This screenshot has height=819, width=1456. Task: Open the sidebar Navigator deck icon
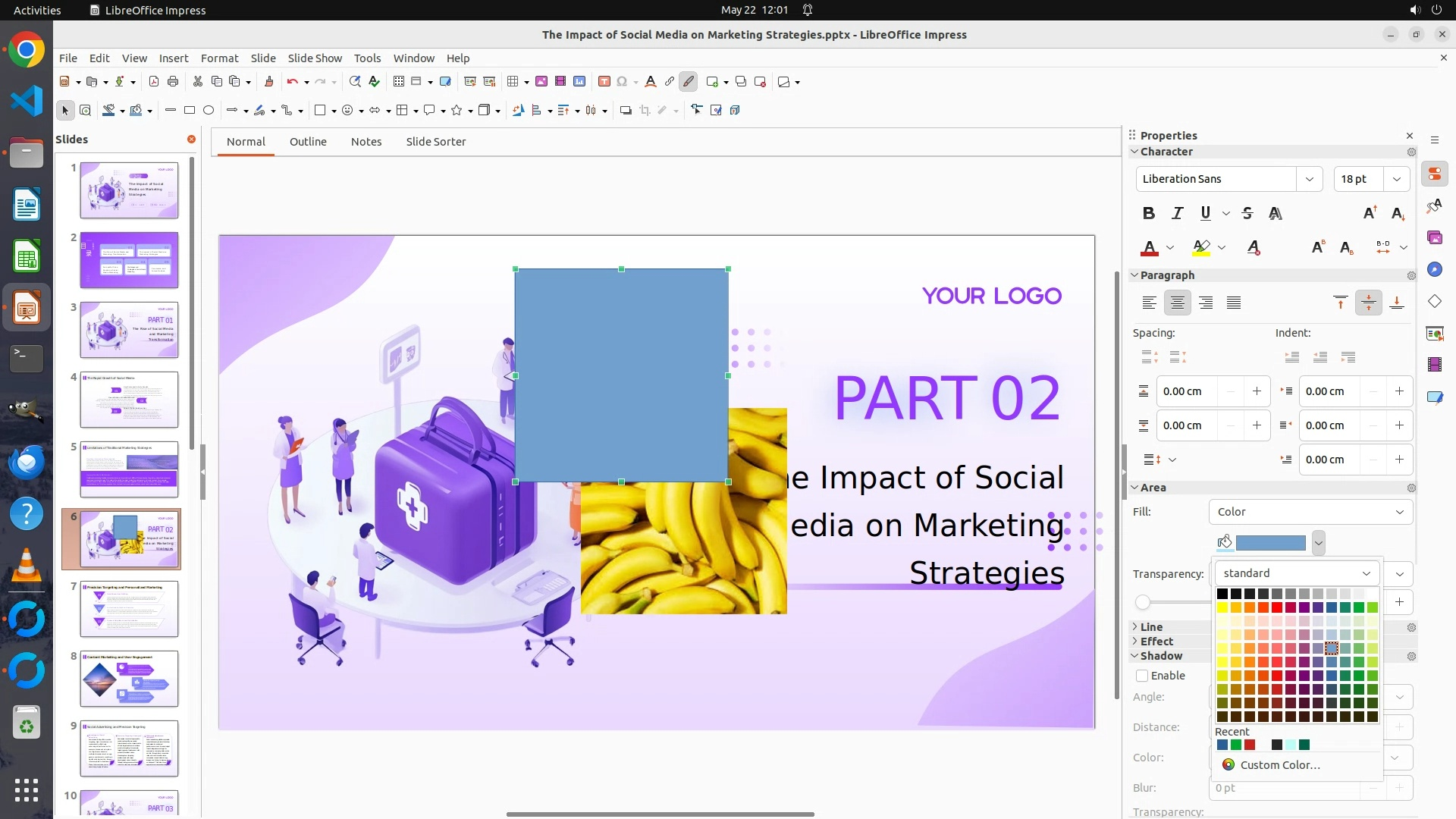[x=1435, y=269]
